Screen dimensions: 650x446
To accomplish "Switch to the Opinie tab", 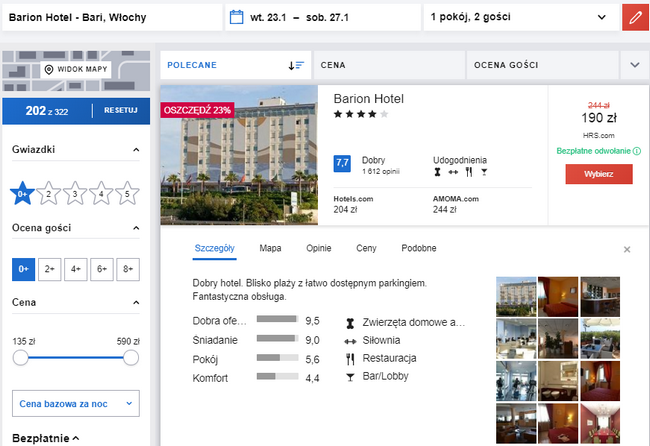I will coord(318,248).
